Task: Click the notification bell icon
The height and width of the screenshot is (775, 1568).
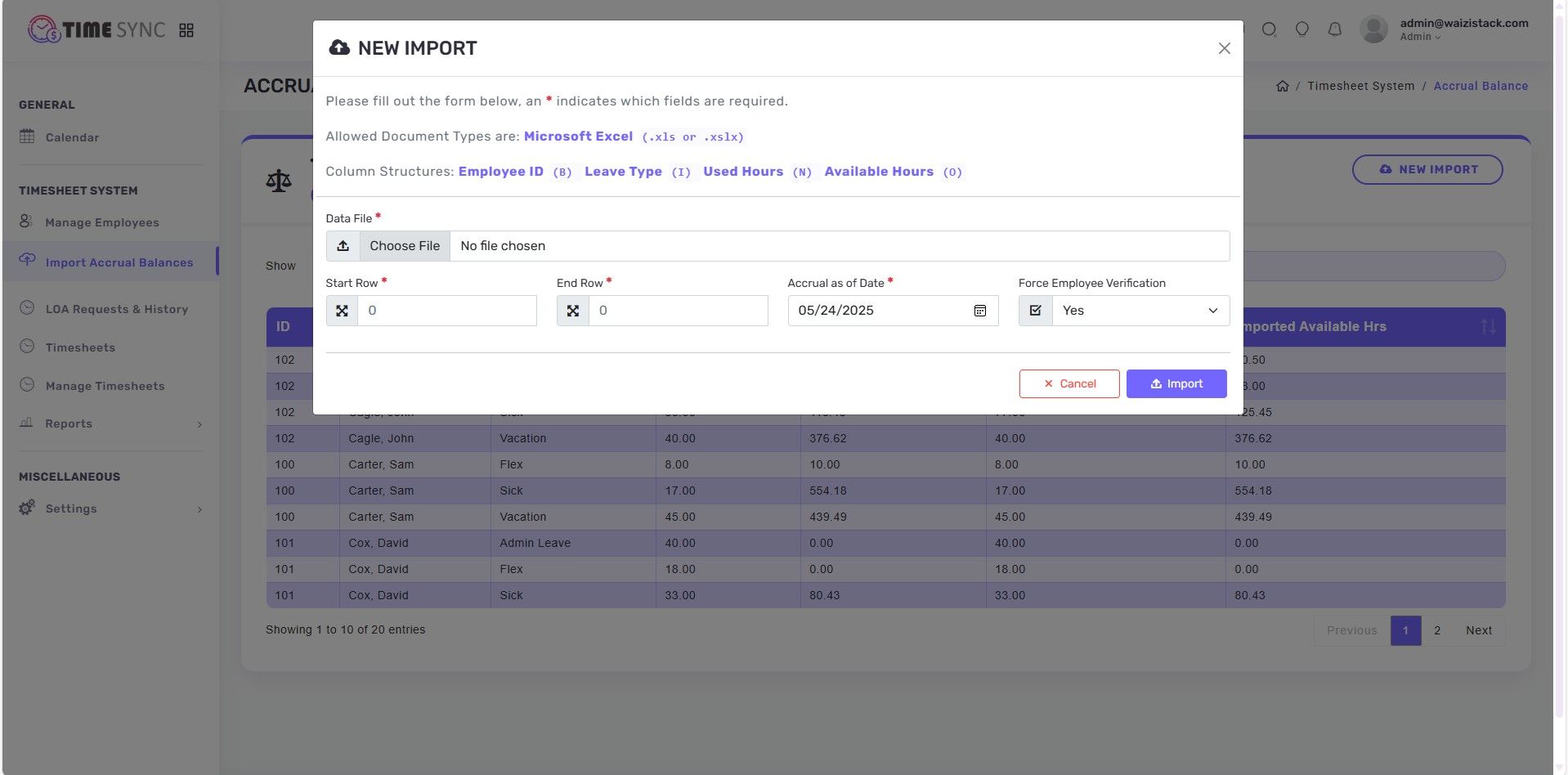Action: (1334, 29)
